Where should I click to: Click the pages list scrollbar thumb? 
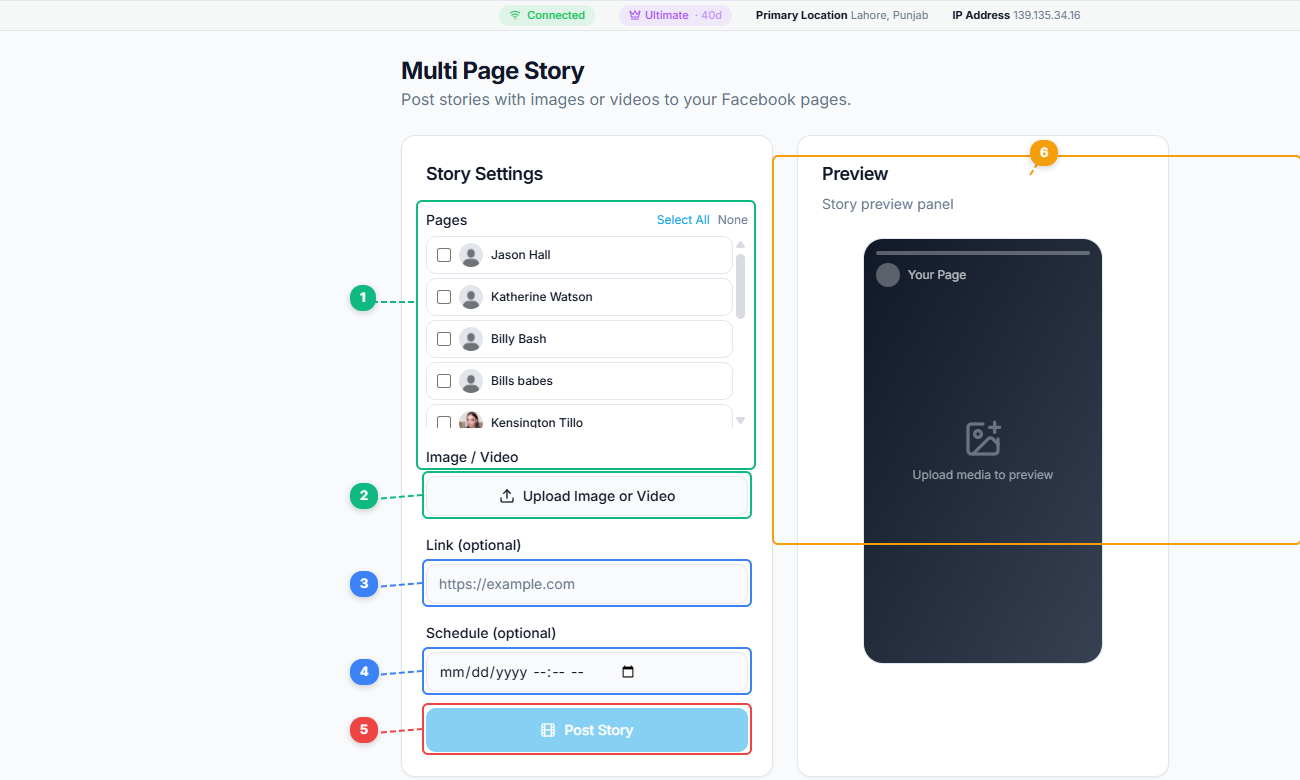click(740, 286)
